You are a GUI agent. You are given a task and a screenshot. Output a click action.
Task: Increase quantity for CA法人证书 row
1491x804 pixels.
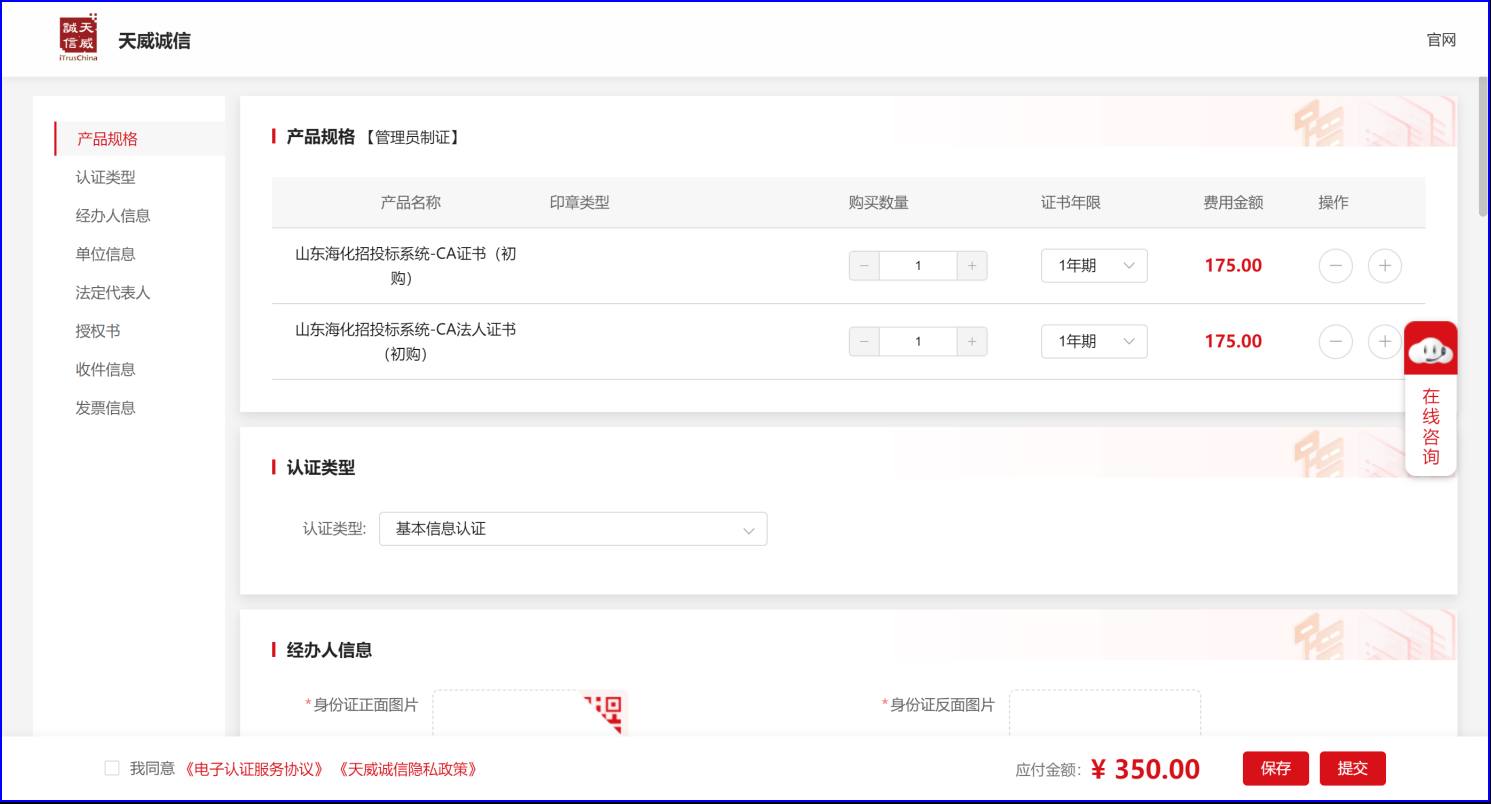[971, 342]
